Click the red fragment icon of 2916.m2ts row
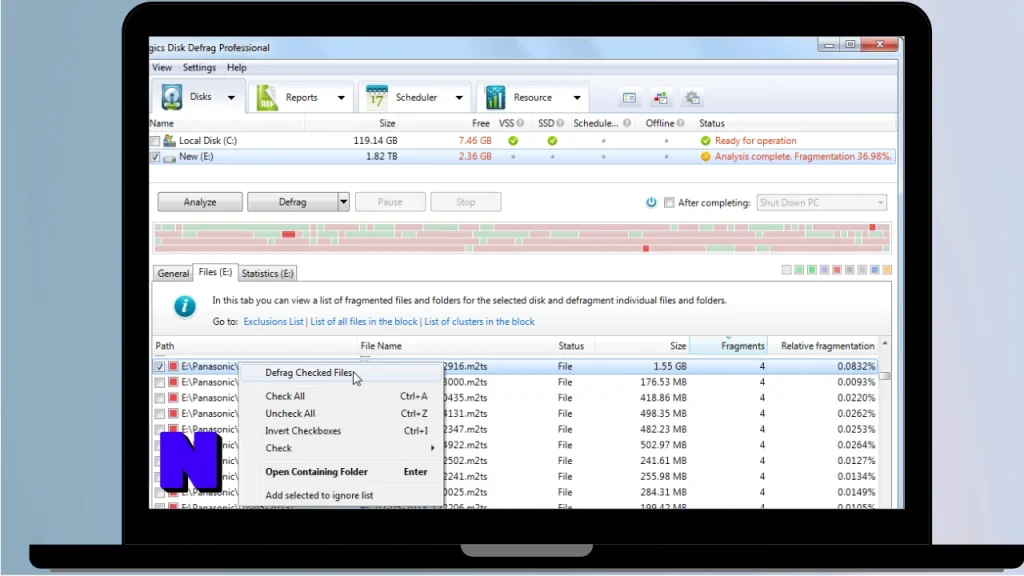Screen dimensions: 1024x576 173,366
